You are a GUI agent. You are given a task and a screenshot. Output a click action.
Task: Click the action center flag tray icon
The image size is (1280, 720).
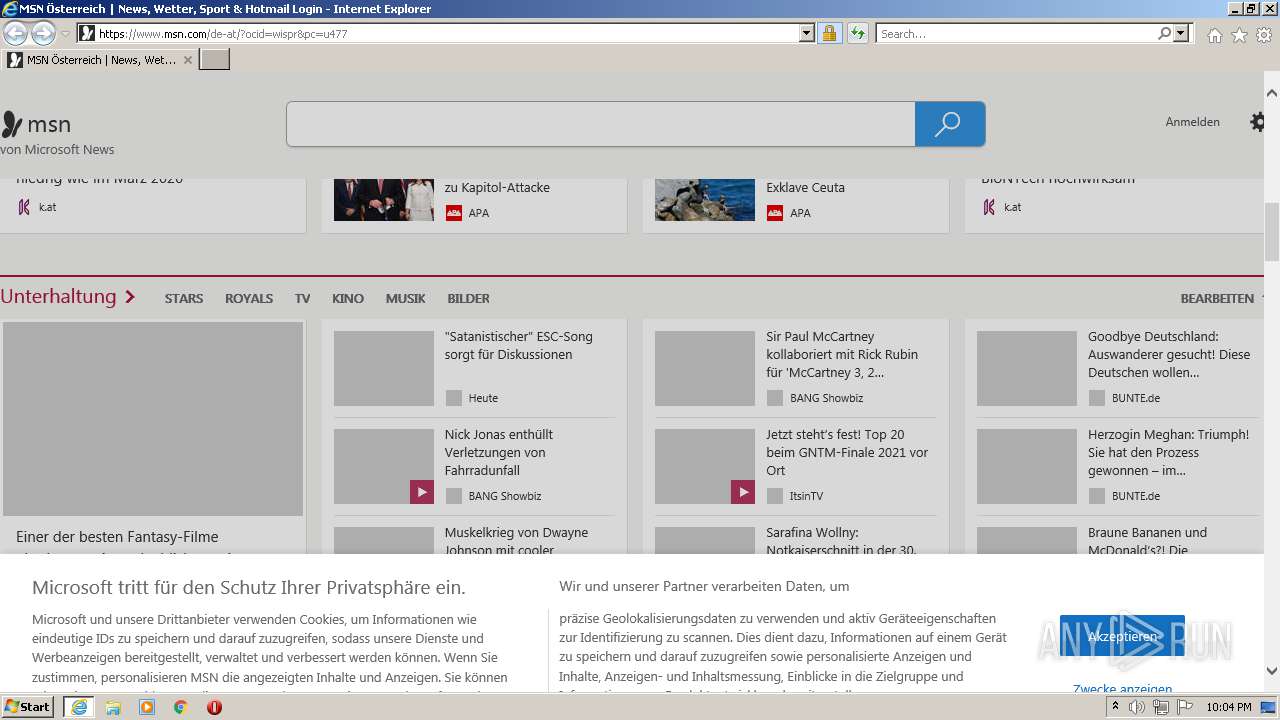point(1183,707)
